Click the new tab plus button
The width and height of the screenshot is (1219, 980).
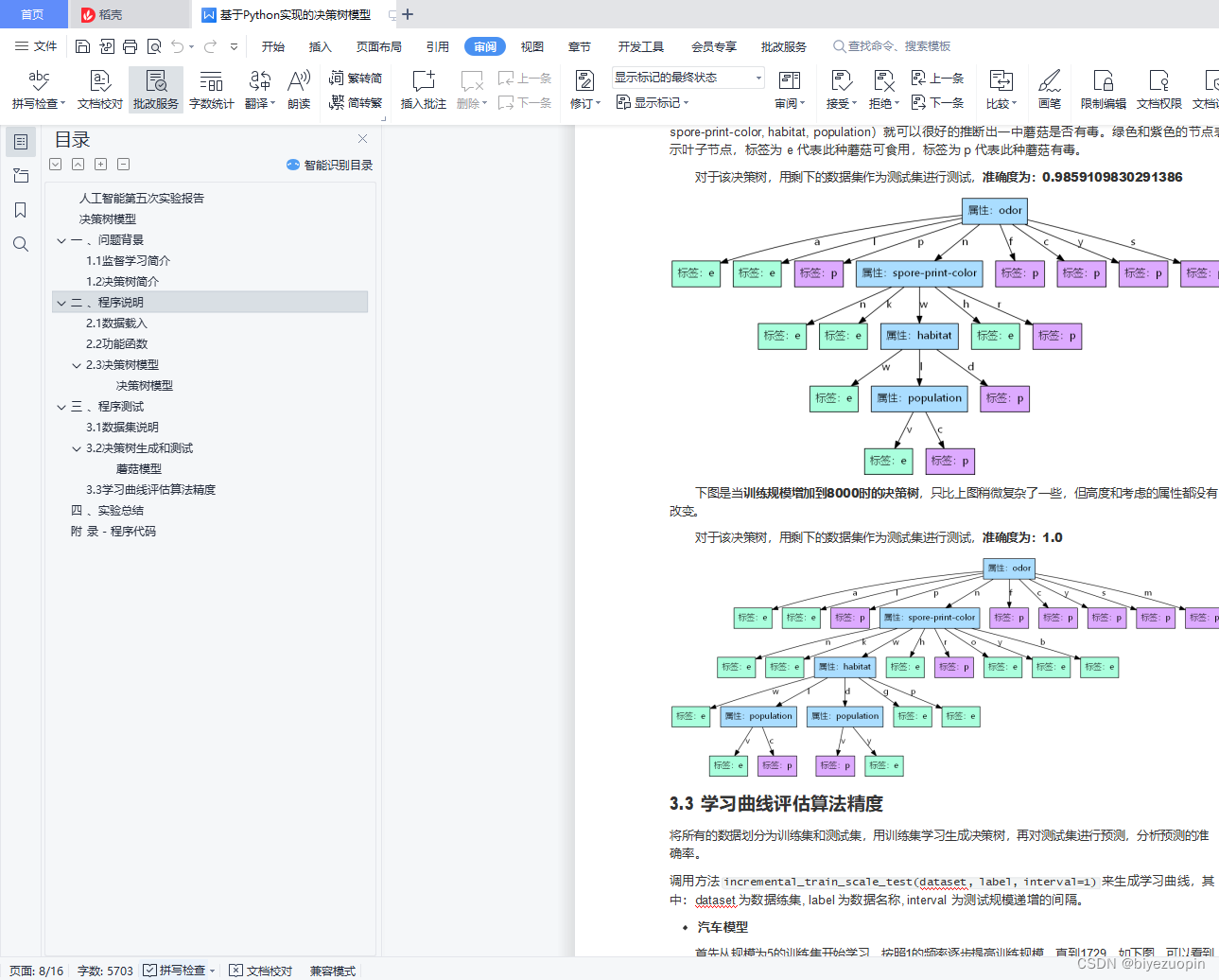408,14
